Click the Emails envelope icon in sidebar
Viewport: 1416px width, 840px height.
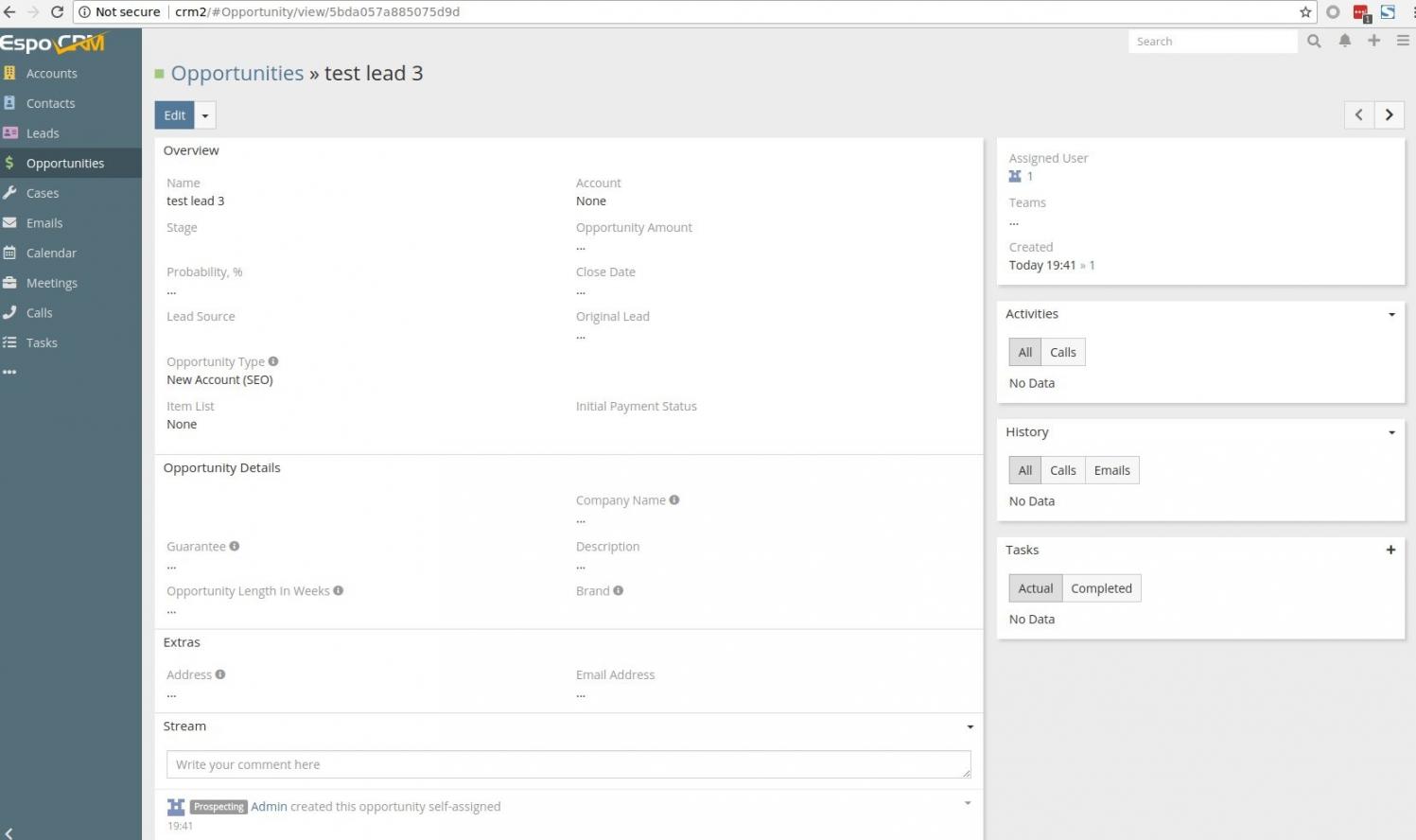[x=9, y=223]
